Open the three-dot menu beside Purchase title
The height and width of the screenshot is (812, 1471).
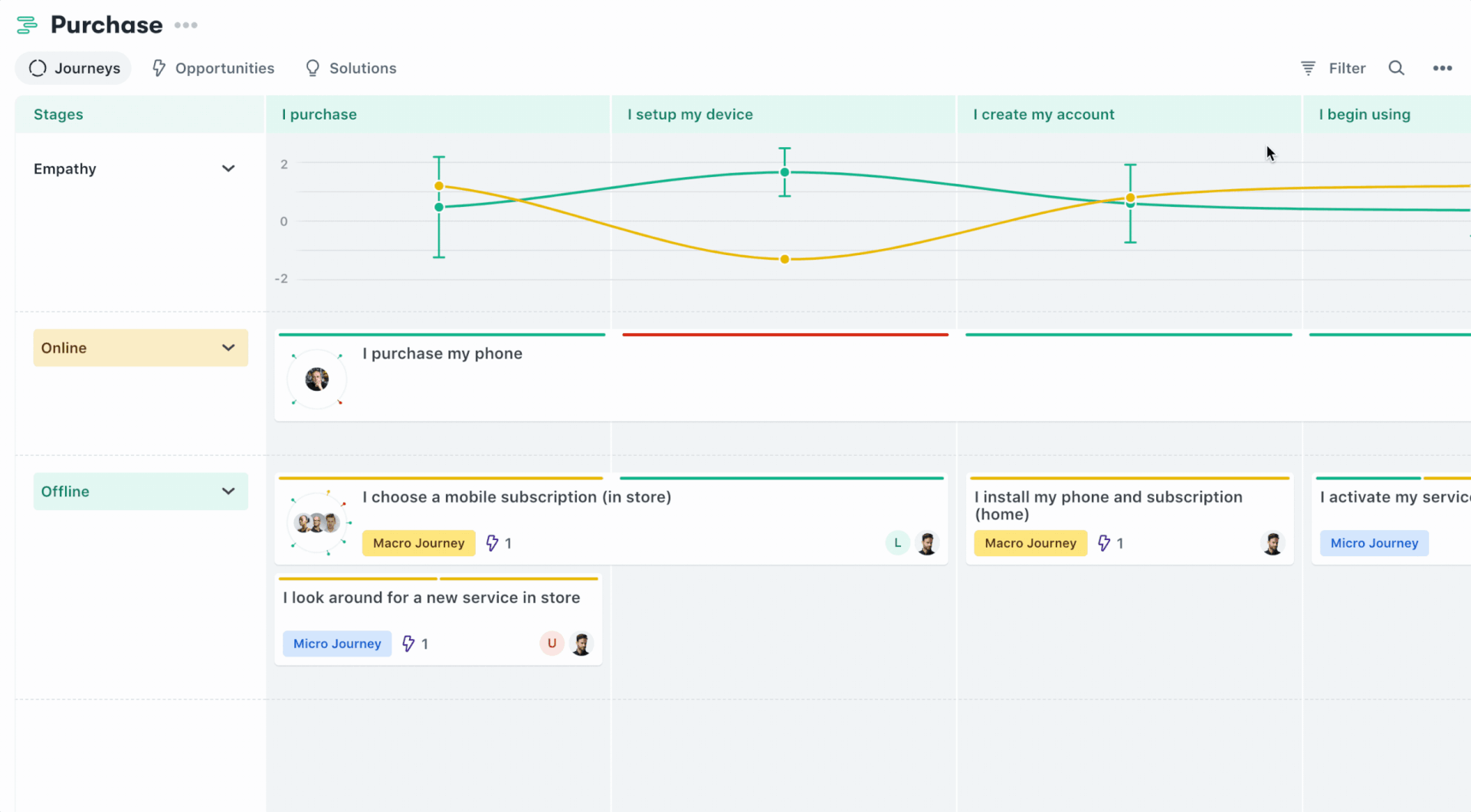tap(186, 25)
